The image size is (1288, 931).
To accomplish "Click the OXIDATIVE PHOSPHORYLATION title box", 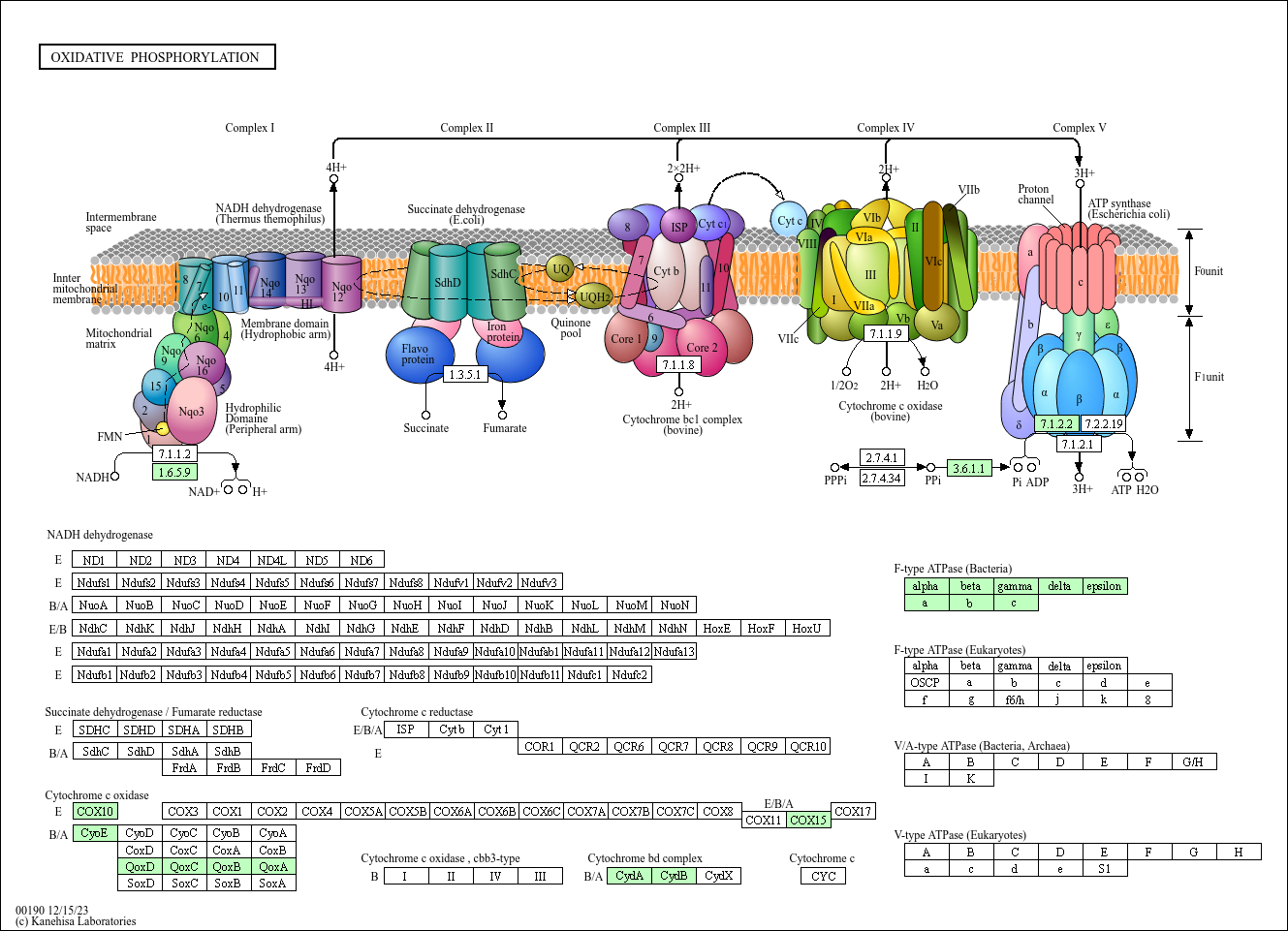I will pyautogui.click(x=157, y=56).
